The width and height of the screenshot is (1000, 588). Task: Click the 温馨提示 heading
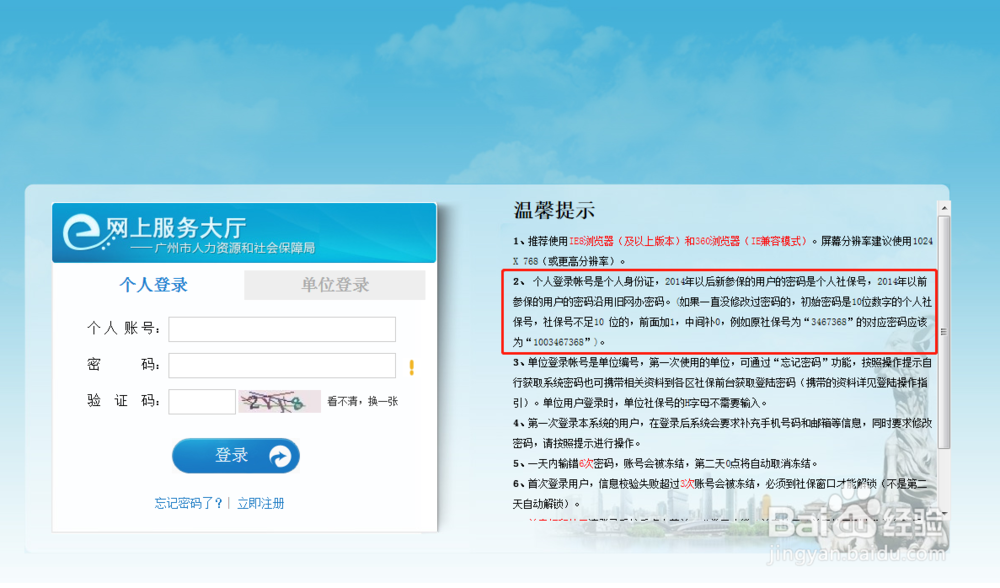coord(554,210)
